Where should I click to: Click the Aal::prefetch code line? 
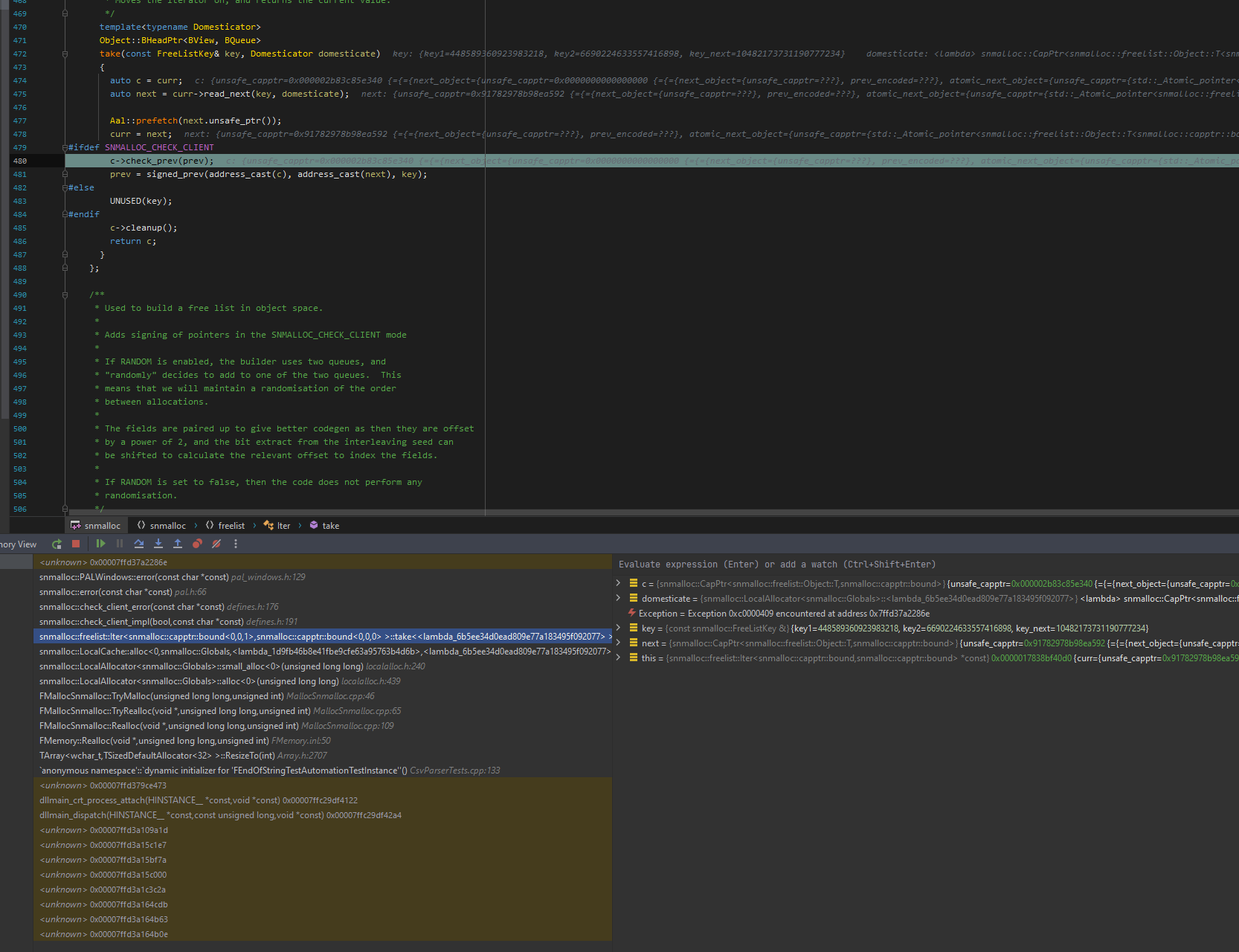tap(196, 120)
